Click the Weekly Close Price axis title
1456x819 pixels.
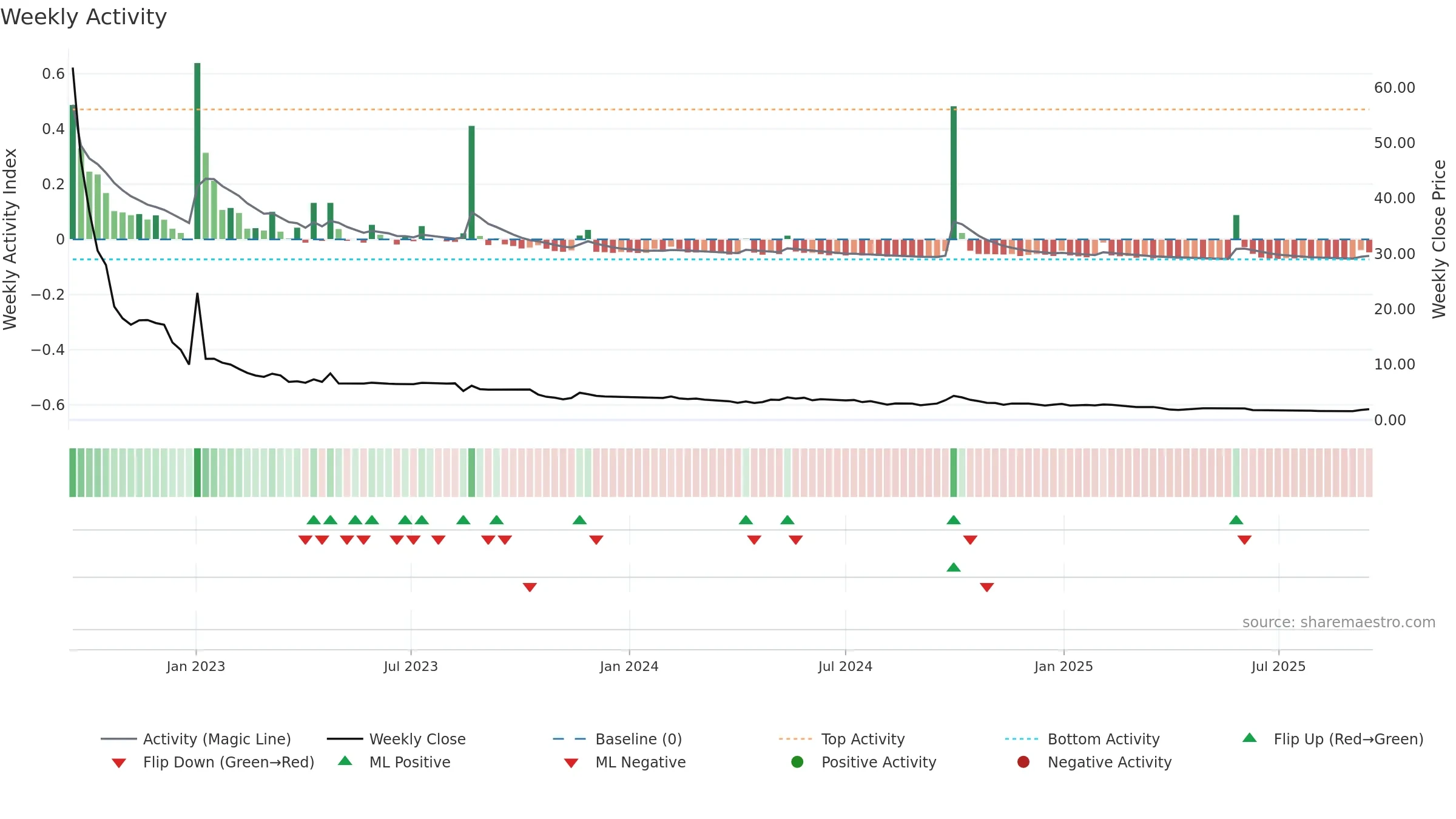tap(1439, 239)
